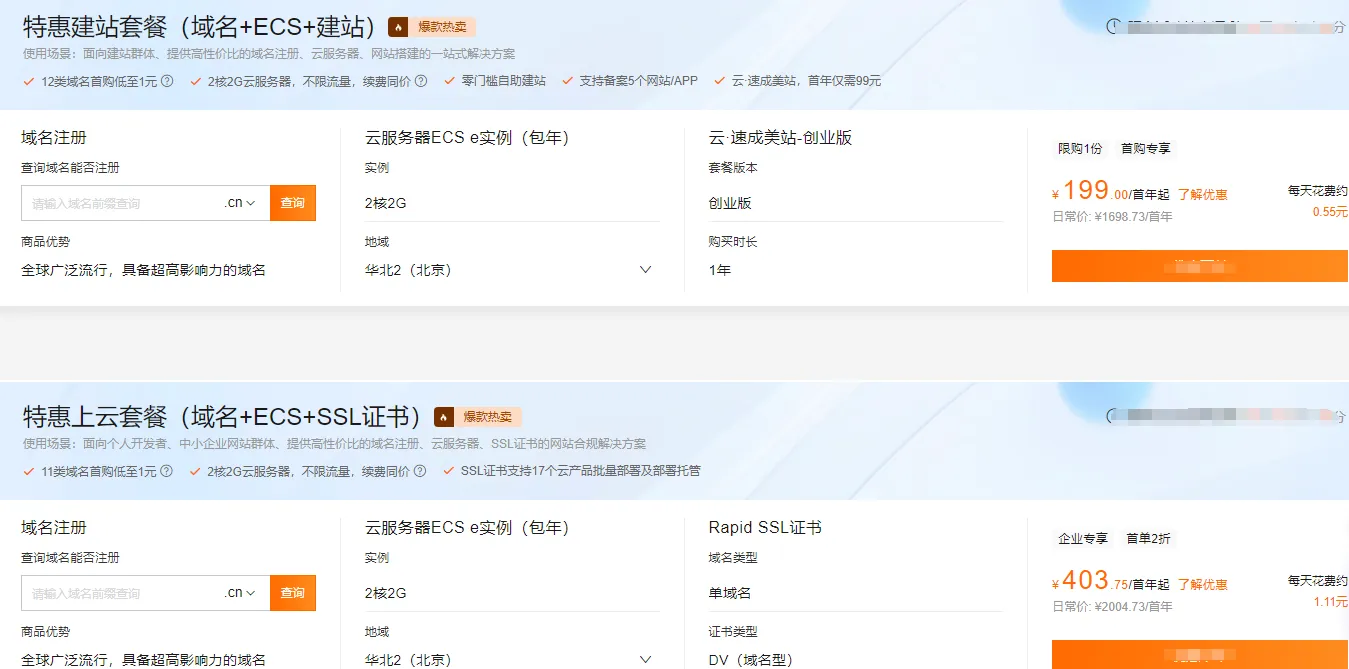Click help icon after 续费同价 in 建站套餐

point(421,81)
